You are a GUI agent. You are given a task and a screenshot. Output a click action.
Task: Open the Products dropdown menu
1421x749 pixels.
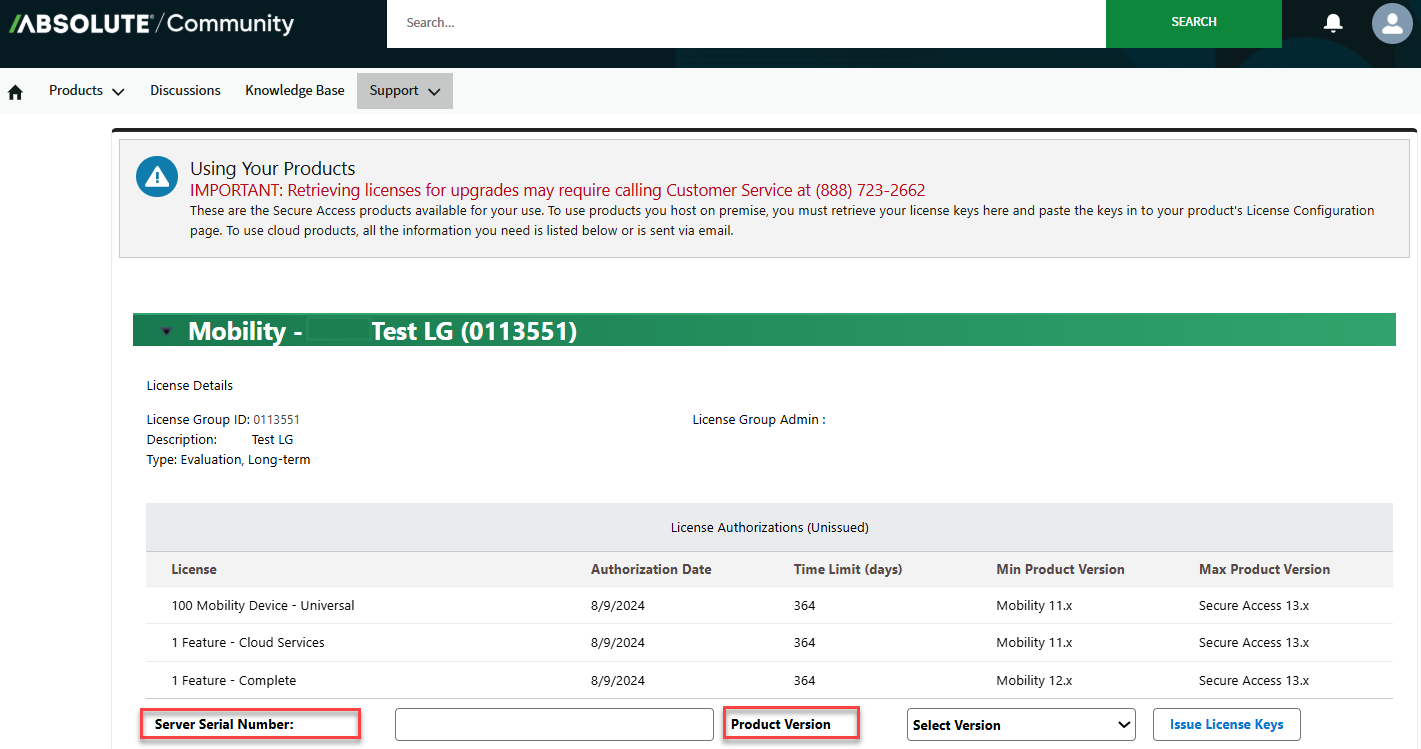86,90
